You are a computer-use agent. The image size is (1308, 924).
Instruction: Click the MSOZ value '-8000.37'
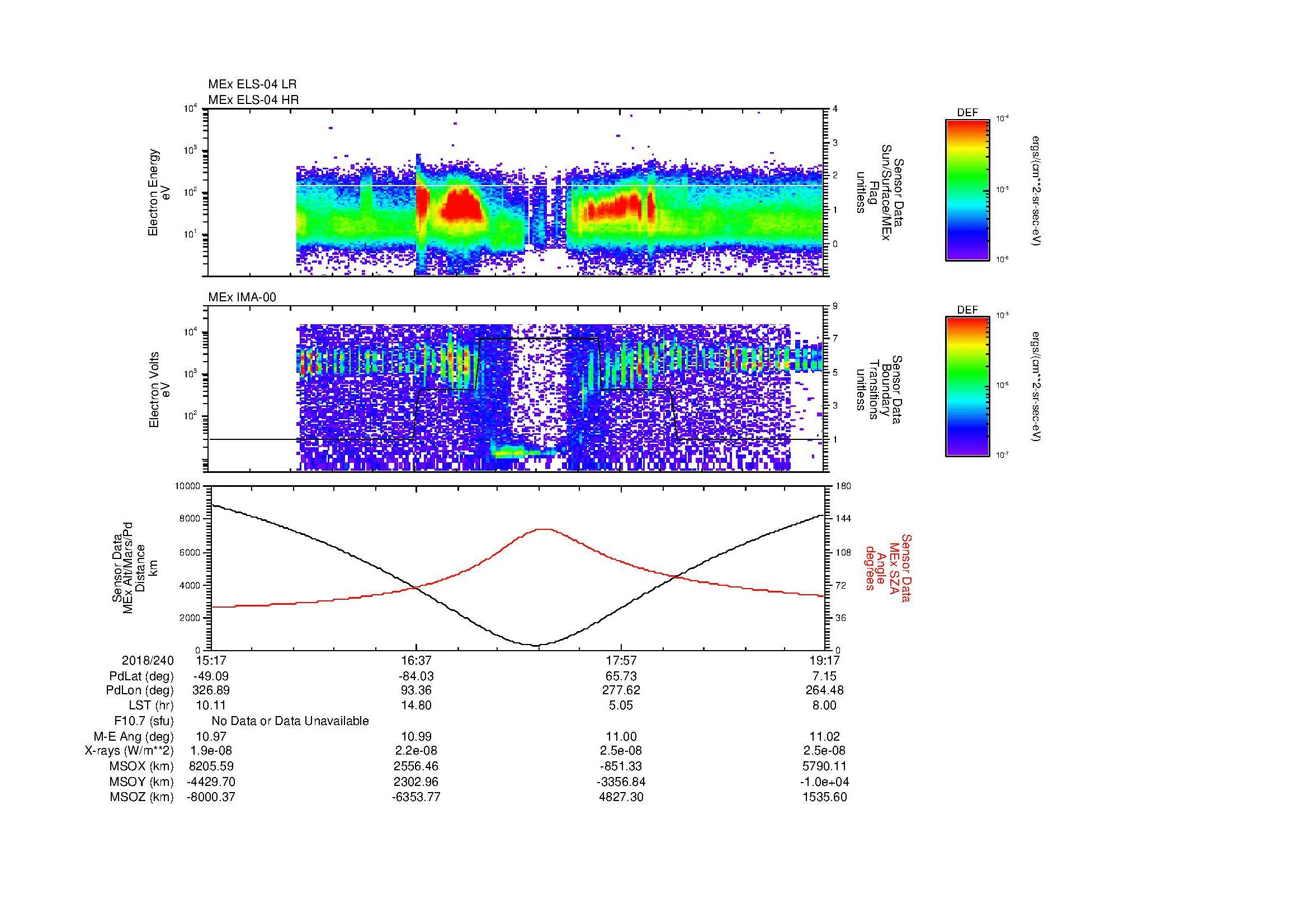(x=211, y=797)
